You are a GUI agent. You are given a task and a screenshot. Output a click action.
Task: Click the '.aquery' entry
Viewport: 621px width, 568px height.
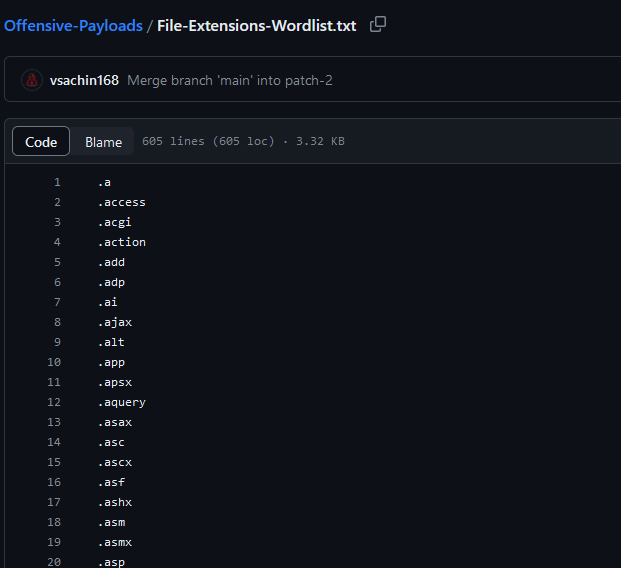click(122, 402)
